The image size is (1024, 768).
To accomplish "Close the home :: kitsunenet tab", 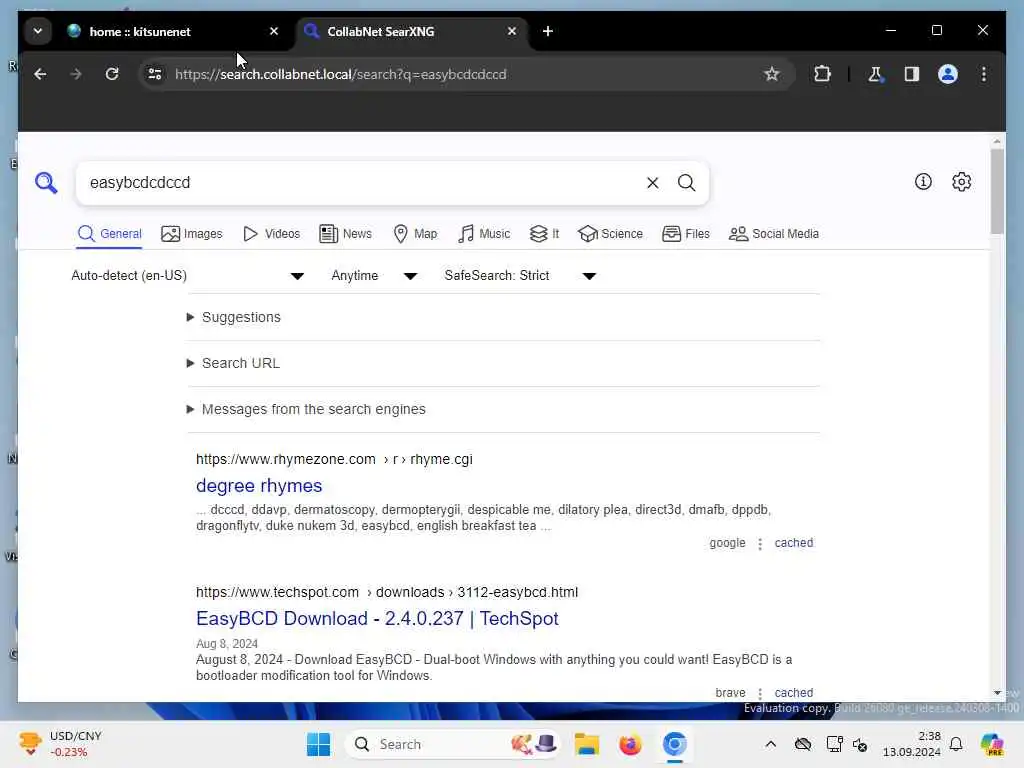I will [x=274, y=31].
